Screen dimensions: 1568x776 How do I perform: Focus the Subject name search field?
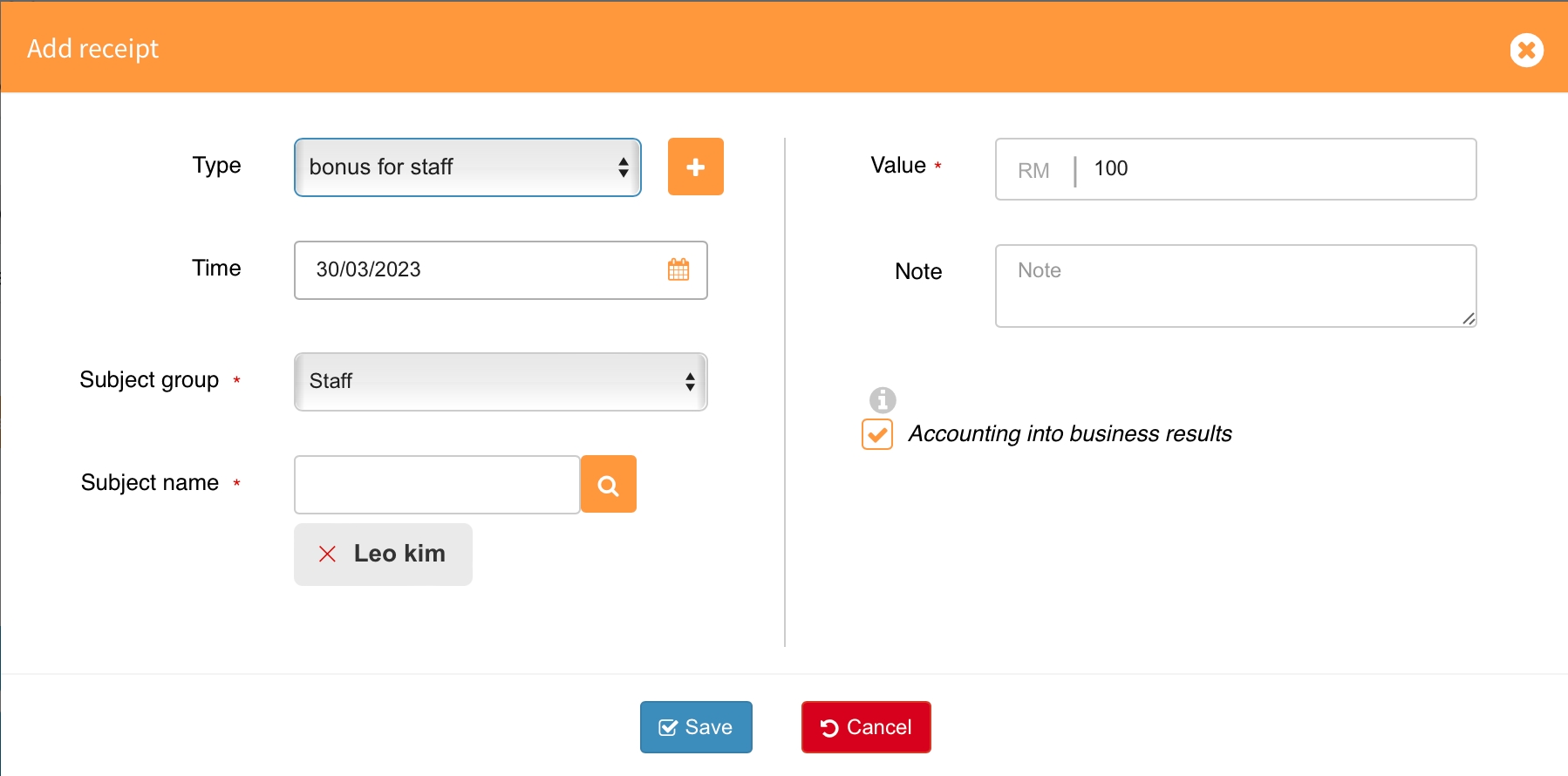click(437, 485)
